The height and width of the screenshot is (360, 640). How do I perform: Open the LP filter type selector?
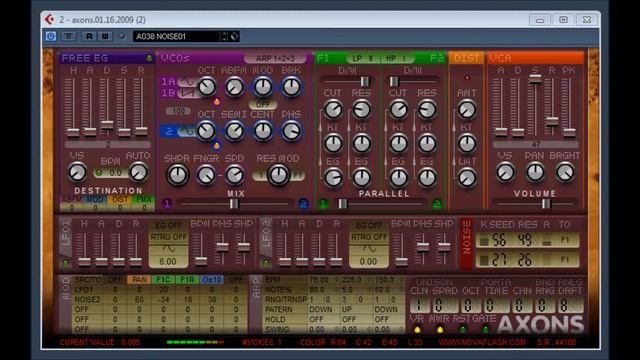[362, 58]
